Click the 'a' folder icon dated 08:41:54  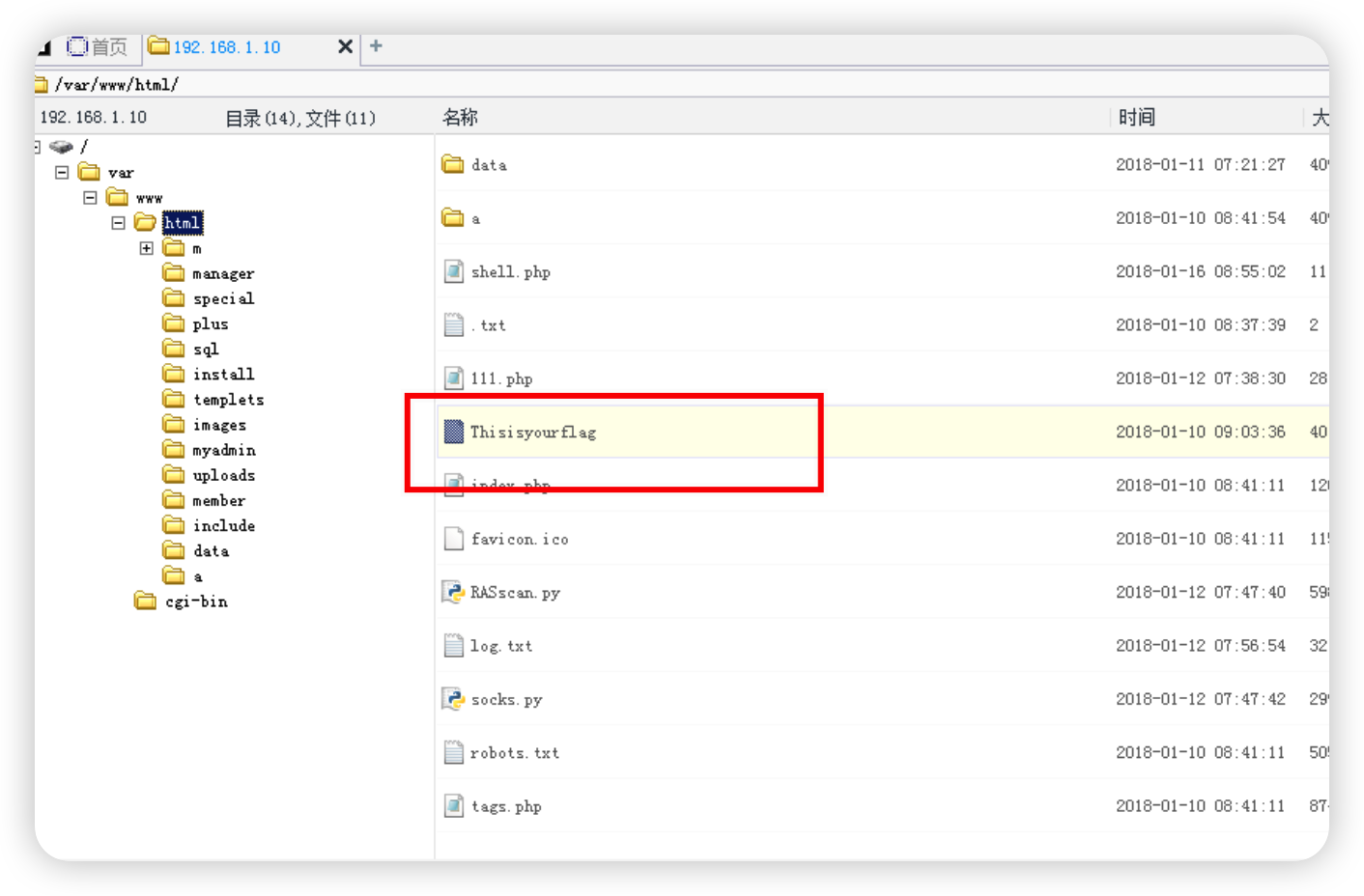coord(453,217)
